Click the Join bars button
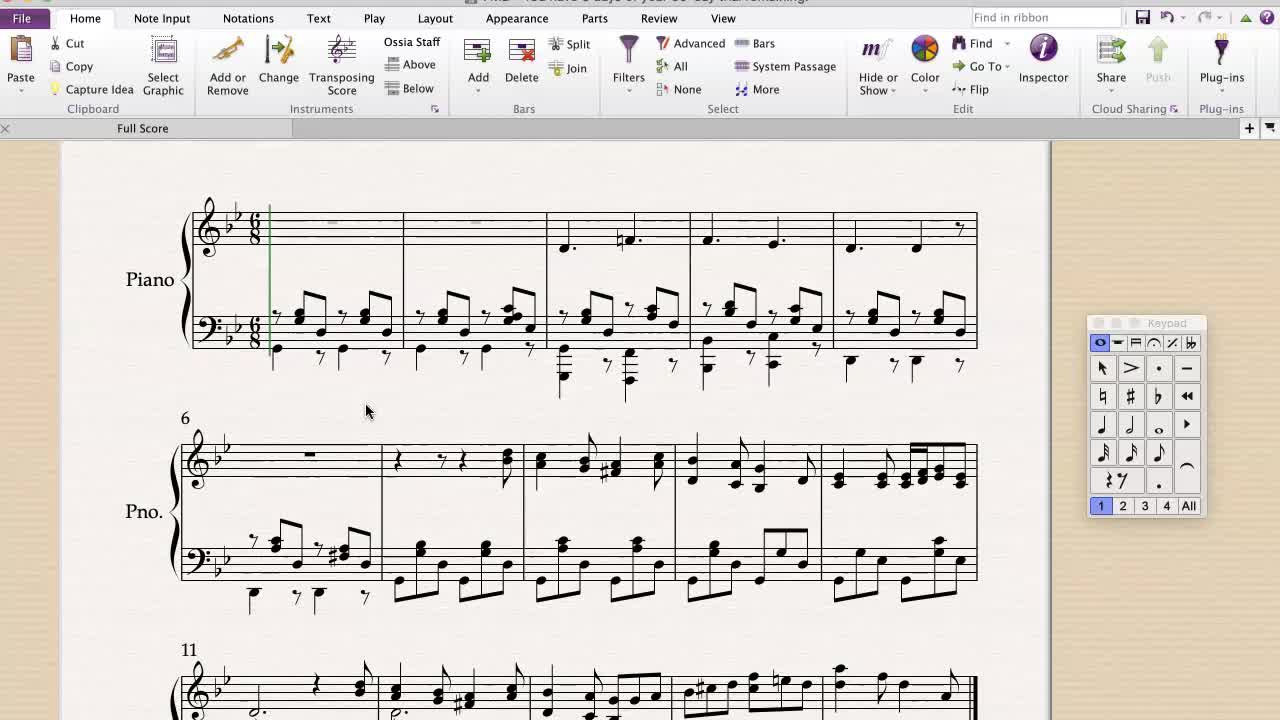Image resolution: width=1280 pixels, height=720 pixels. [x=568, y=69]
